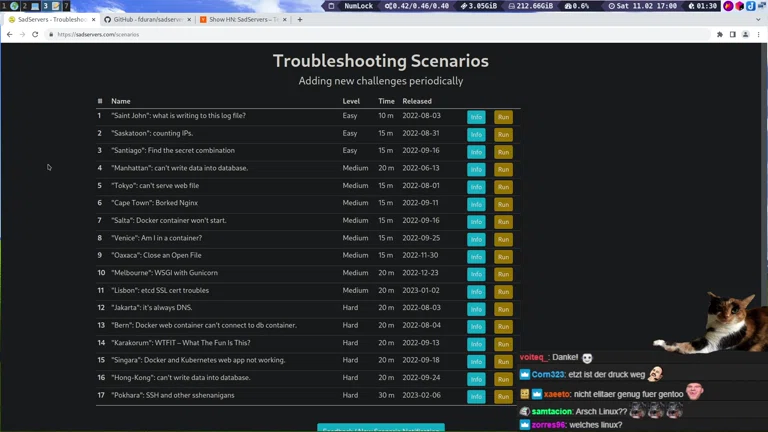
Task: Click the Level column header
Action: (x=351, y=101)
